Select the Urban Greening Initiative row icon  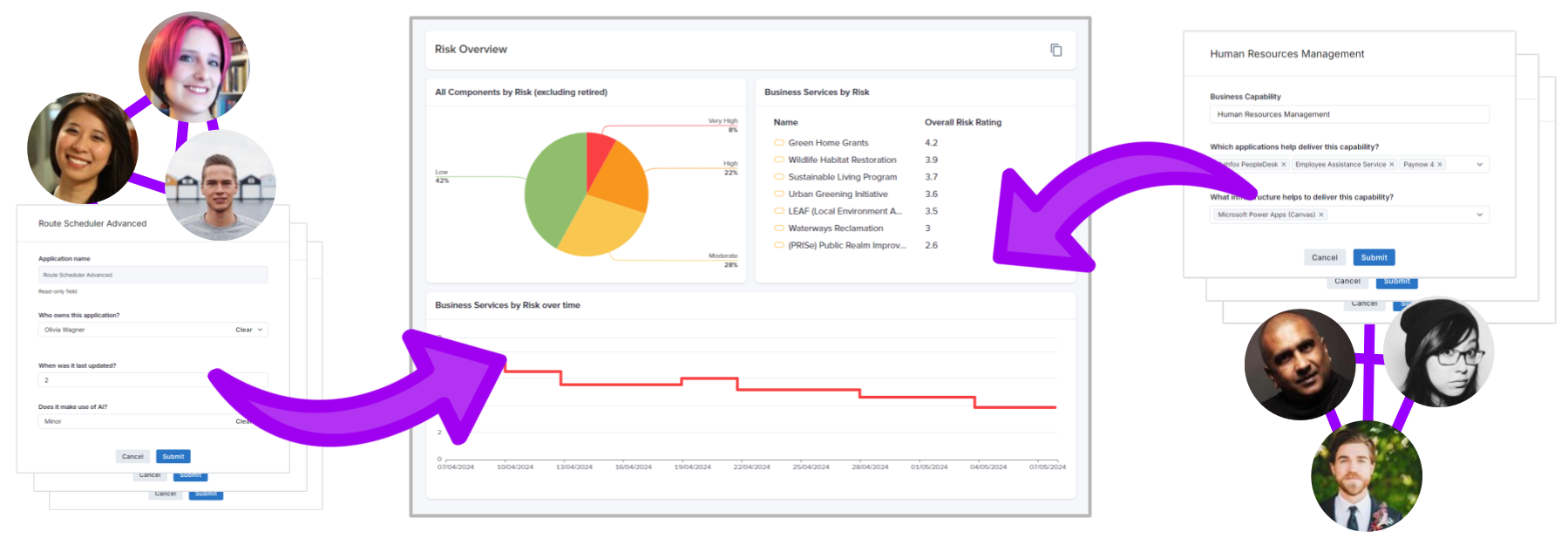click(779, 194)
